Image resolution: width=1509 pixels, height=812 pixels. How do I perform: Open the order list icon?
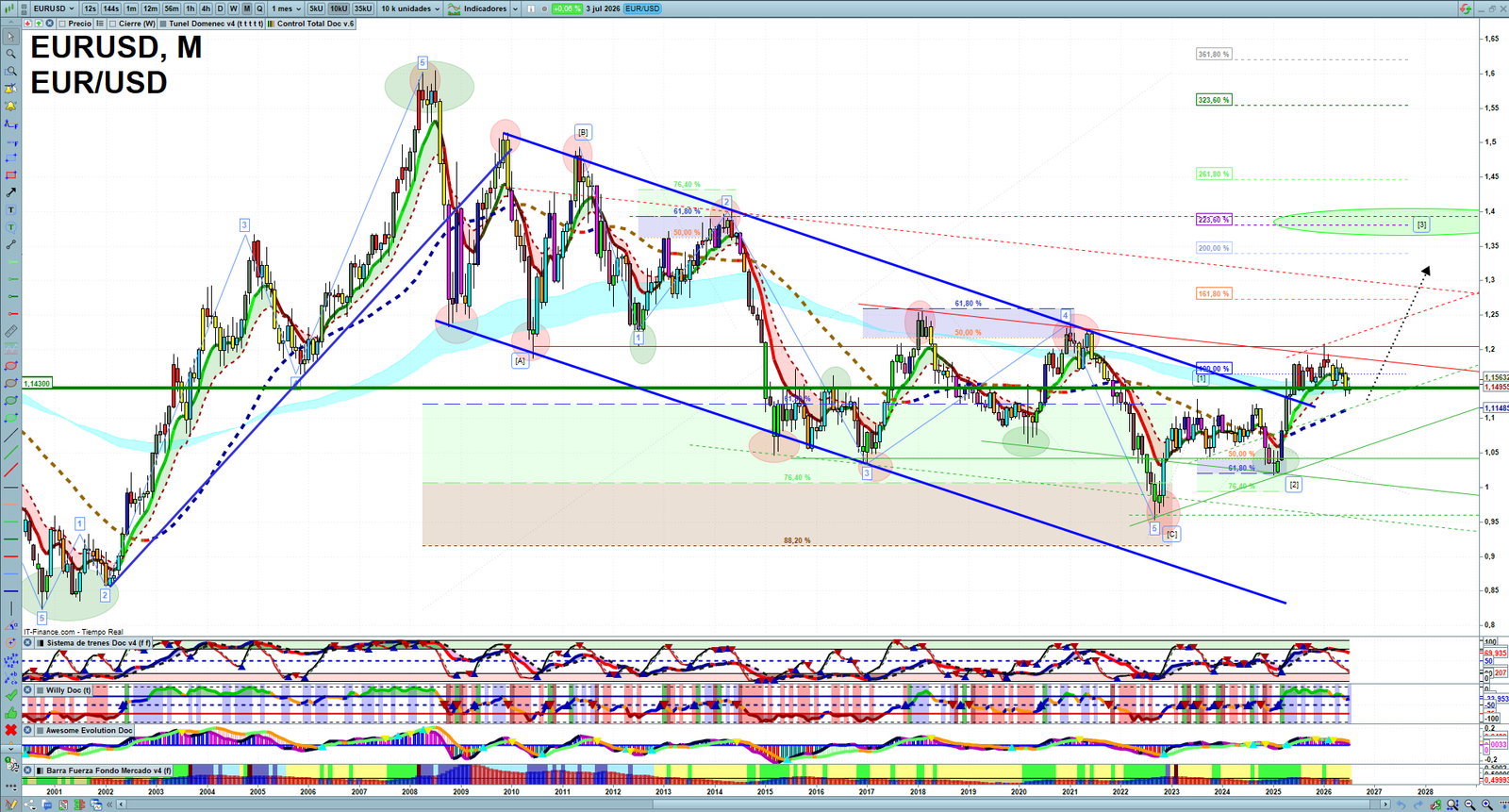pos(63,804)
